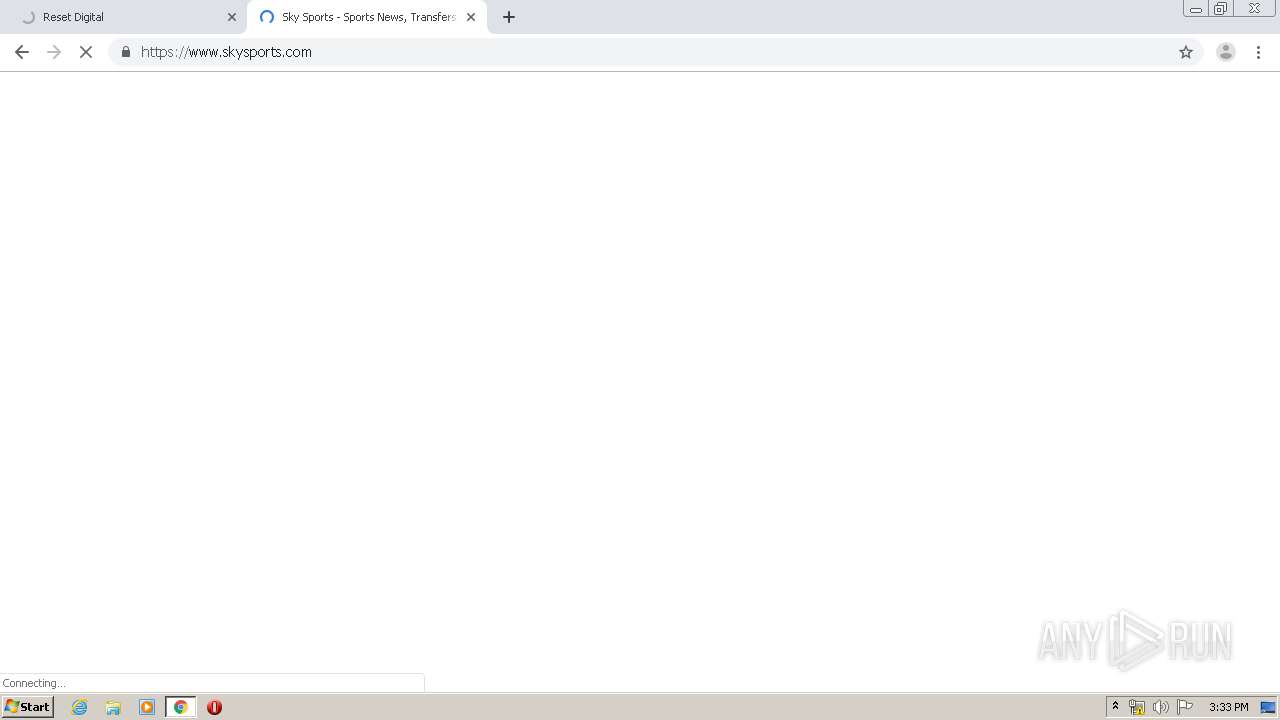The image size is (1280, 720).
Task: Open the Action Center flag icon
Action: [x=1185, y=707]
